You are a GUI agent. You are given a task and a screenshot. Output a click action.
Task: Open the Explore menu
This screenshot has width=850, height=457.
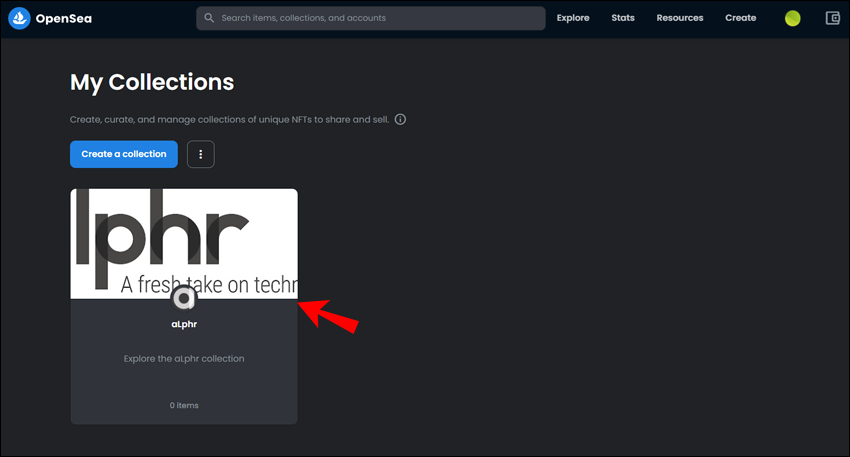pyautogui.click(x=572, y=18)
